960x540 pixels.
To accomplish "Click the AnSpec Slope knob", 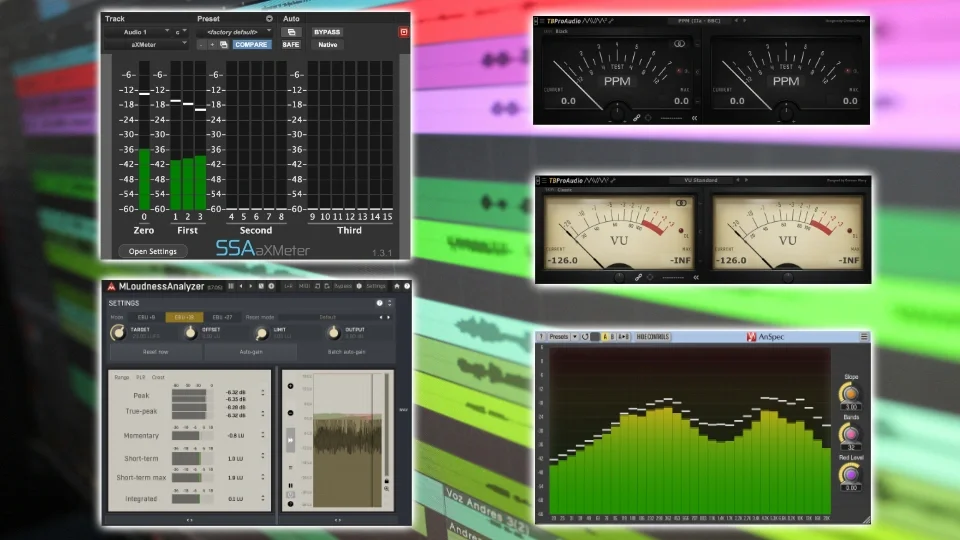I will (x=850, y=393).
